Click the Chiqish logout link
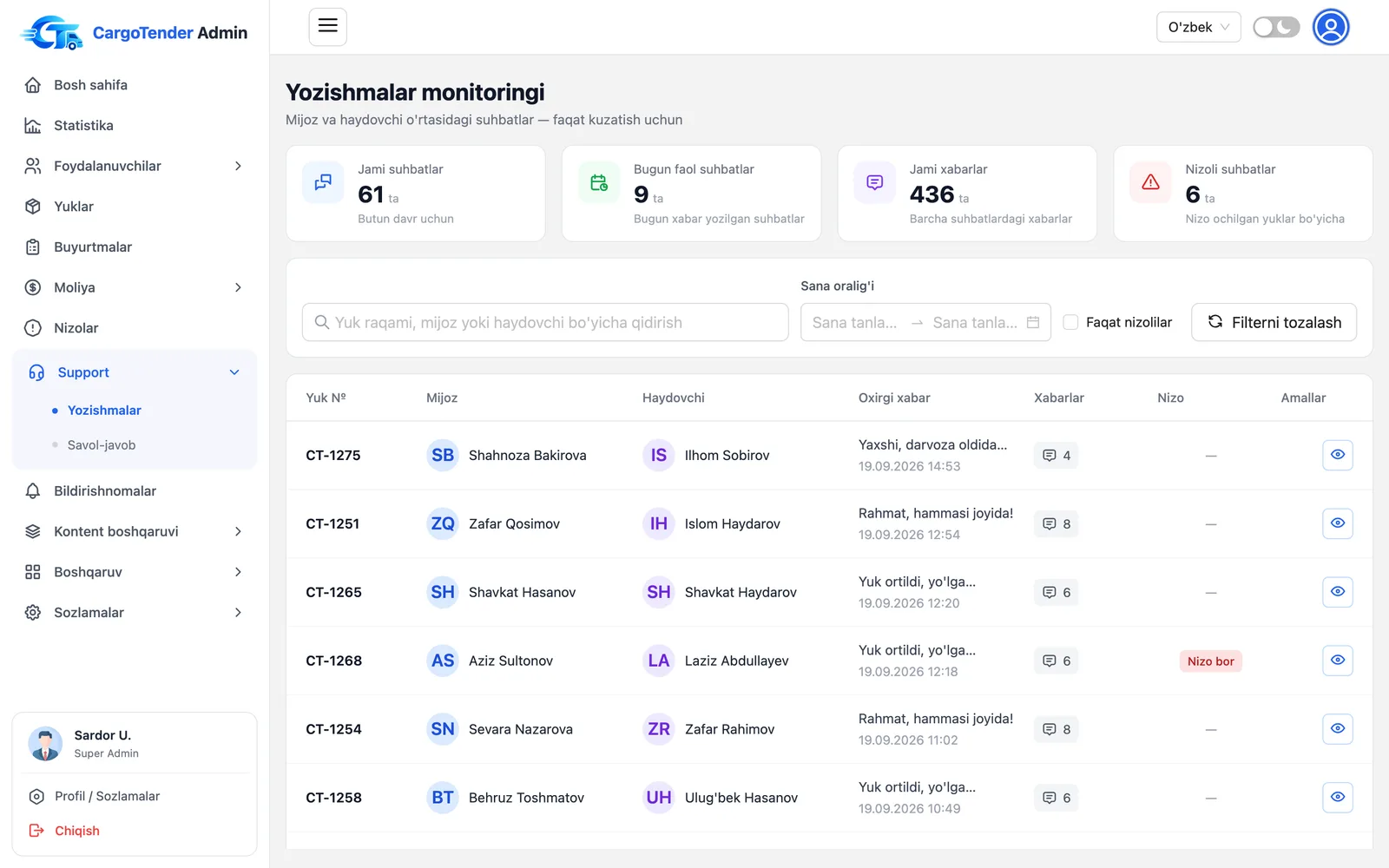Viewport: 1389px width, 868px height. coord(77,831)
